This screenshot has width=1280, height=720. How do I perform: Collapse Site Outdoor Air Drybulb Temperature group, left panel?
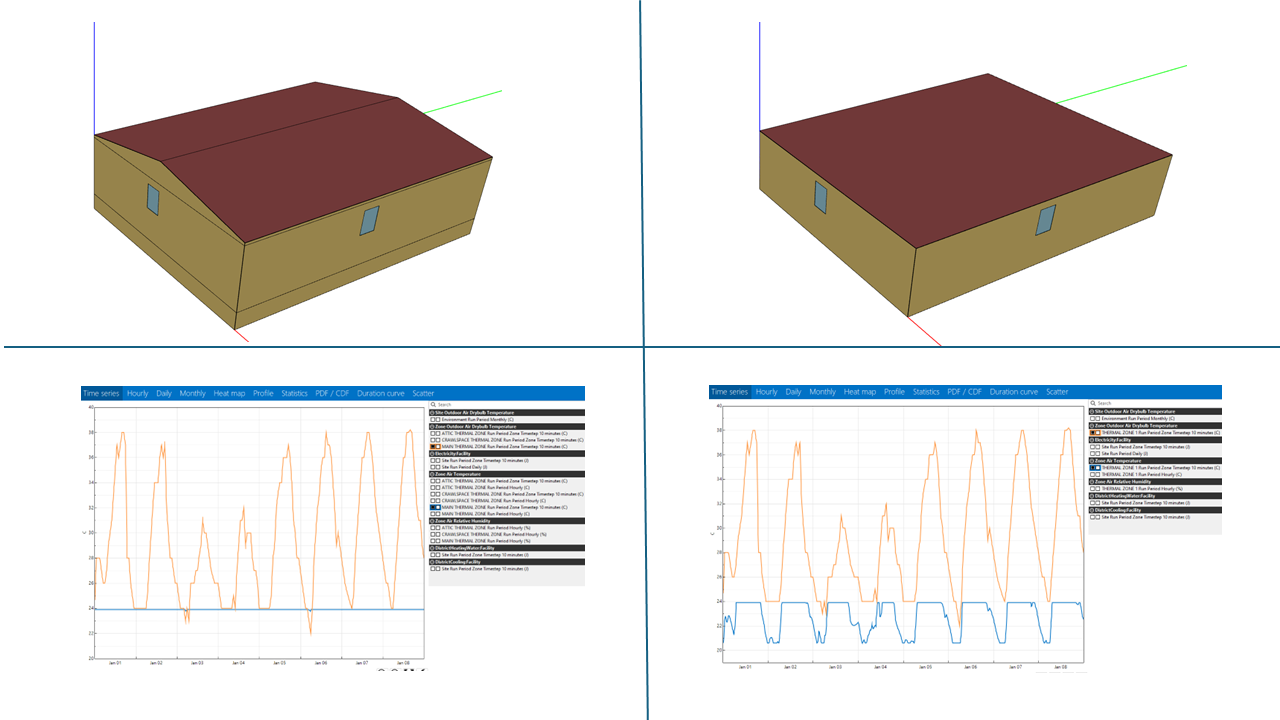432,413
